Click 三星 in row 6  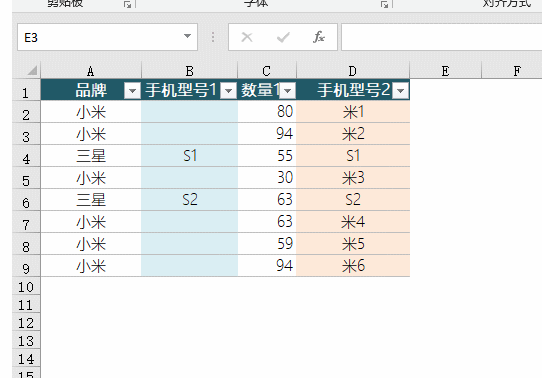coord(91,200)
